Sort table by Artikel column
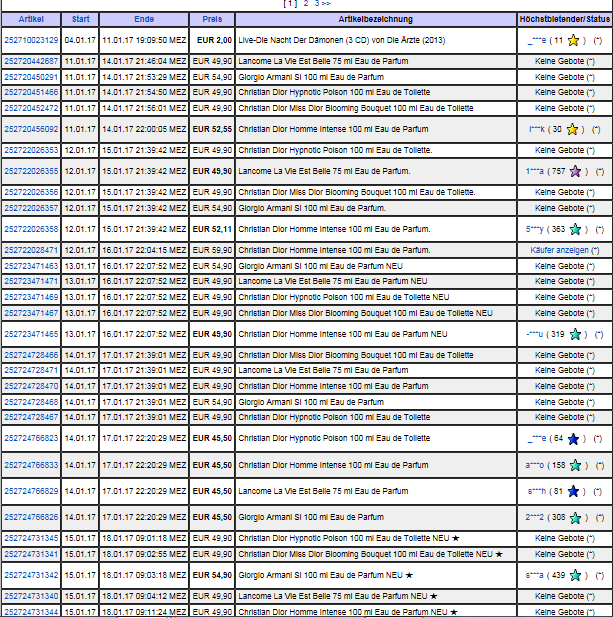 tap(31, 19)
